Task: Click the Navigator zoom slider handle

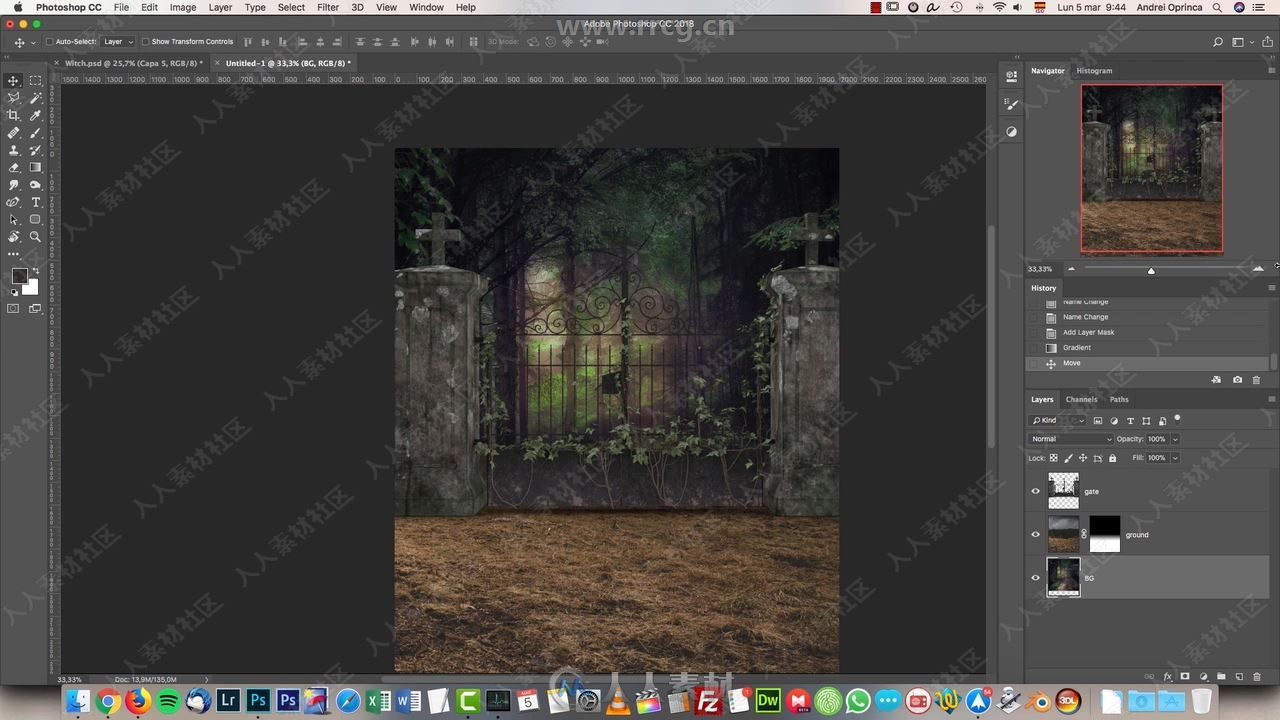Action: (1151, 270)
